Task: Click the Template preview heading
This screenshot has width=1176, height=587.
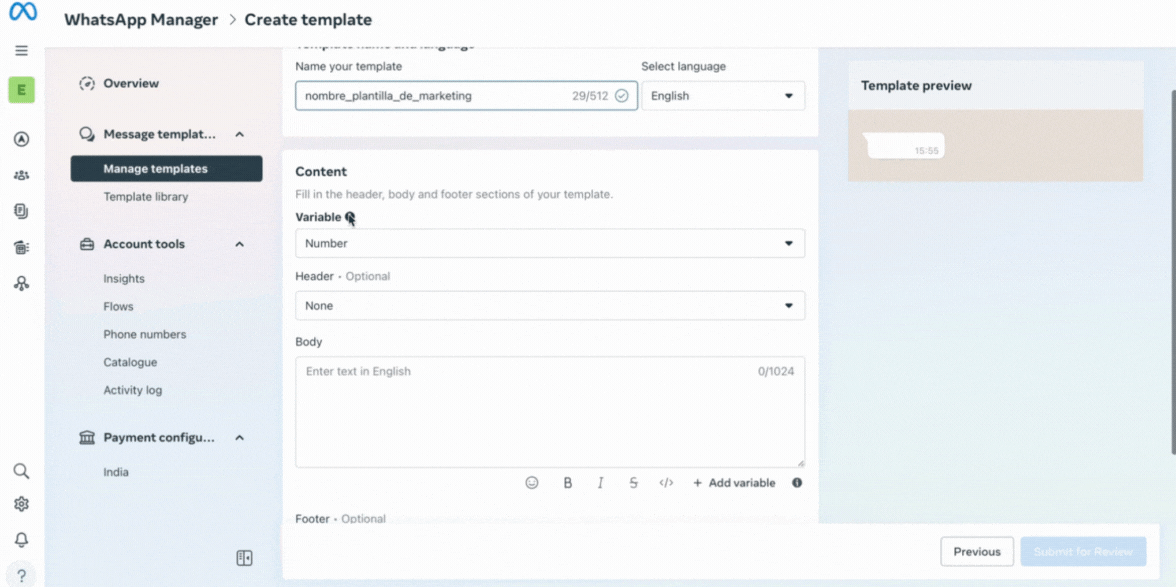Action: 916,85
